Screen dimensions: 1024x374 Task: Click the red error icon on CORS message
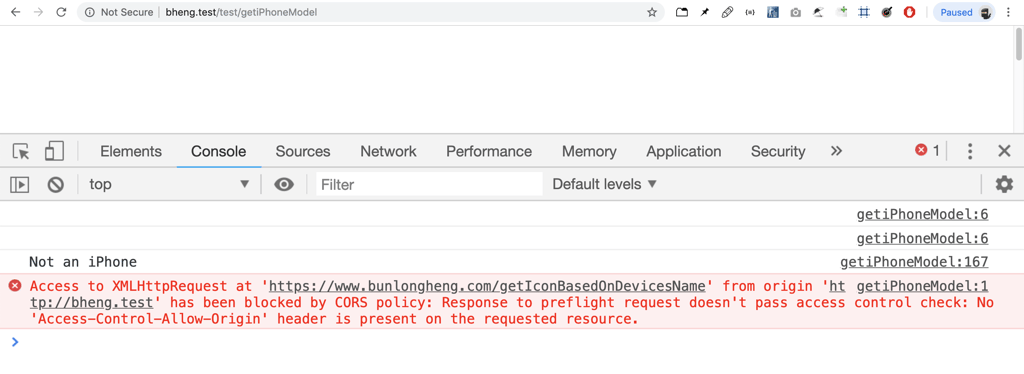(14, 285)
